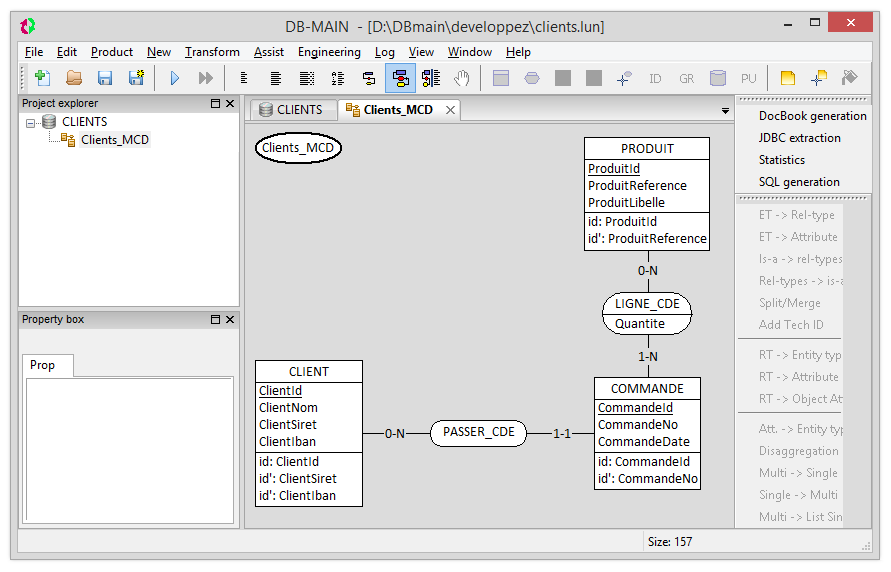The width and height of the screenshot is (891, 572).
Task: Click the new entity type rectangle icon
Action: point(501,78)
